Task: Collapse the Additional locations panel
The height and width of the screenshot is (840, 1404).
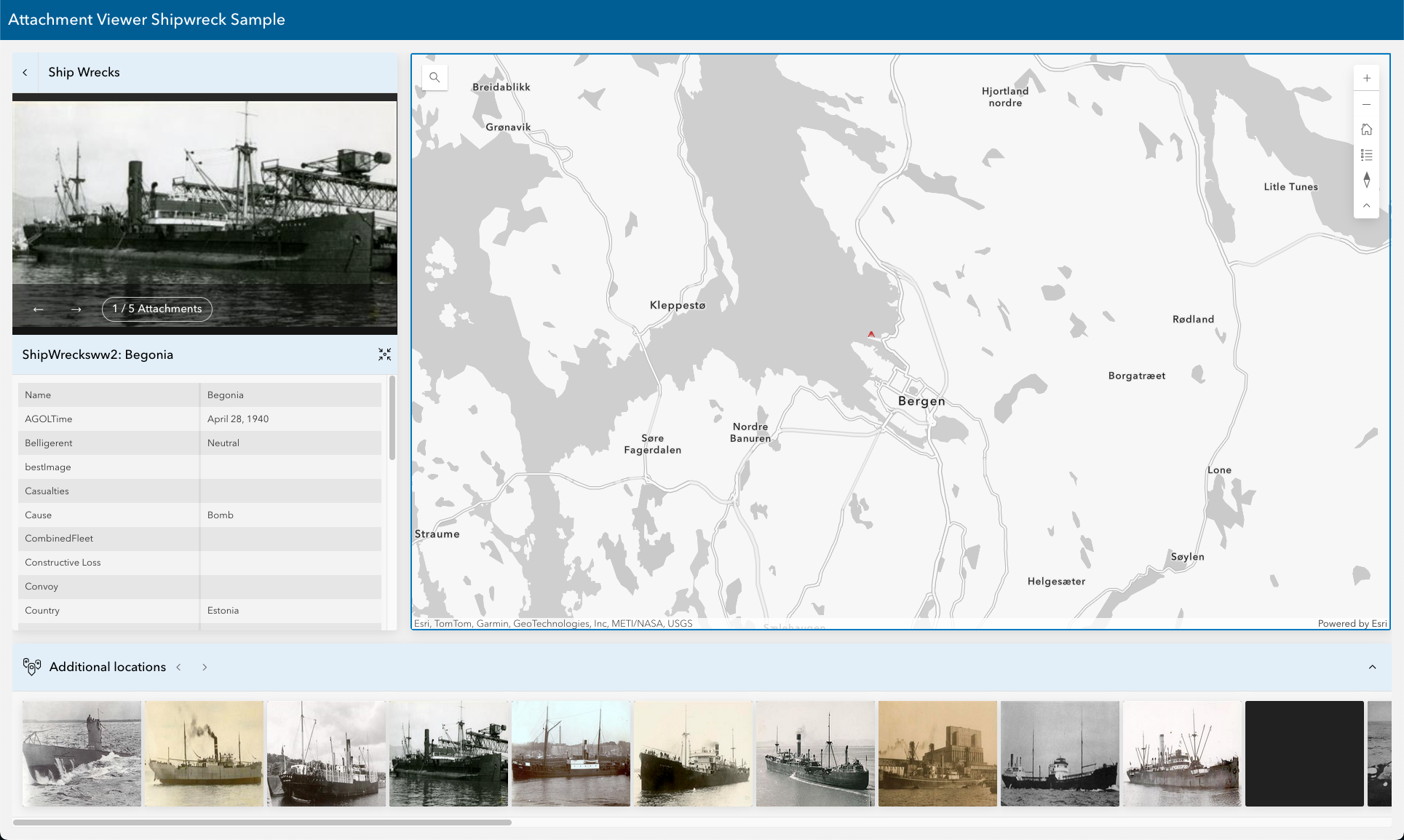Action: [1373, 667]
